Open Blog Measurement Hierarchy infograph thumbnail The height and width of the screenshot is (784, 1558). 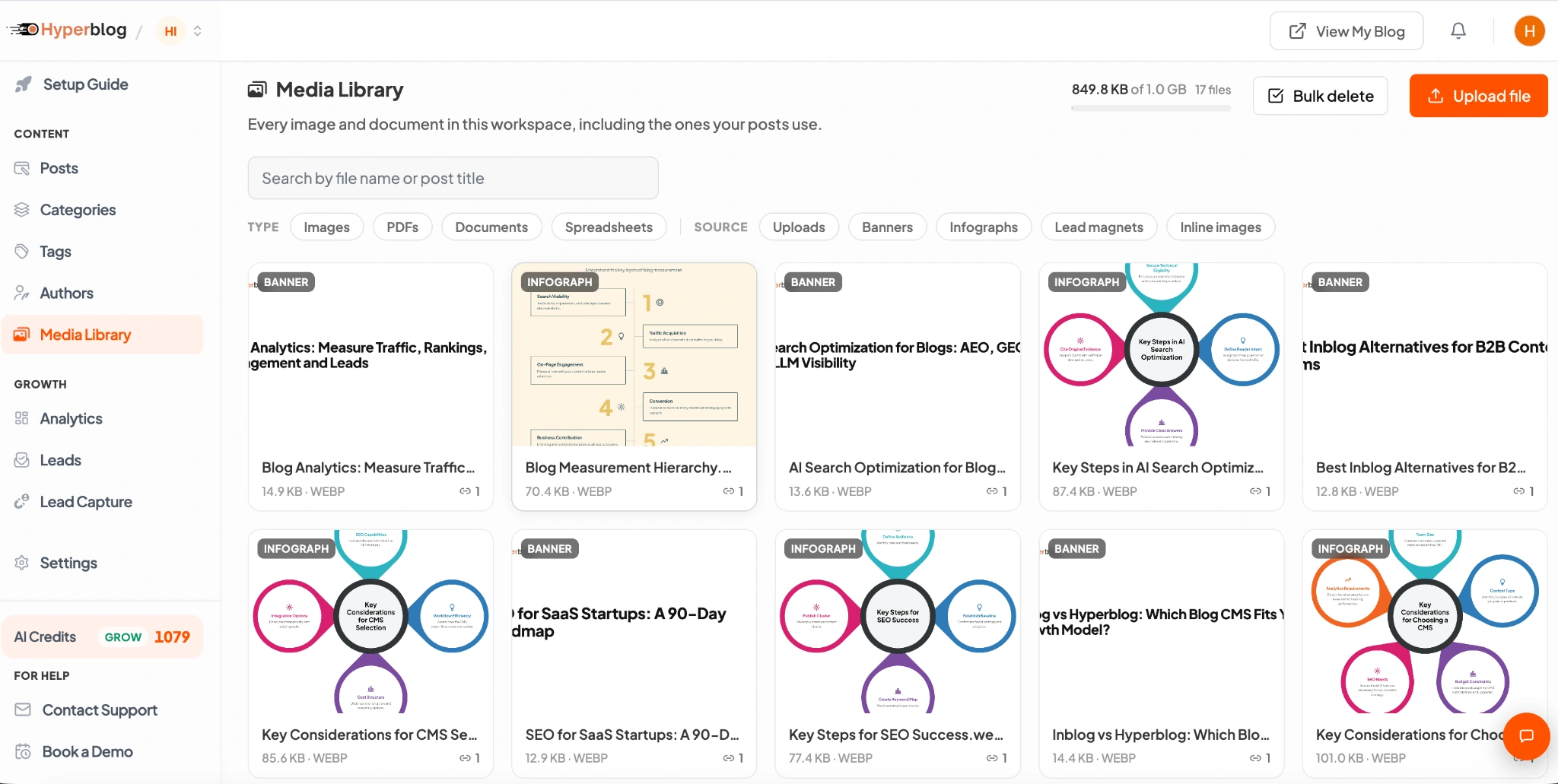[634, 354]
